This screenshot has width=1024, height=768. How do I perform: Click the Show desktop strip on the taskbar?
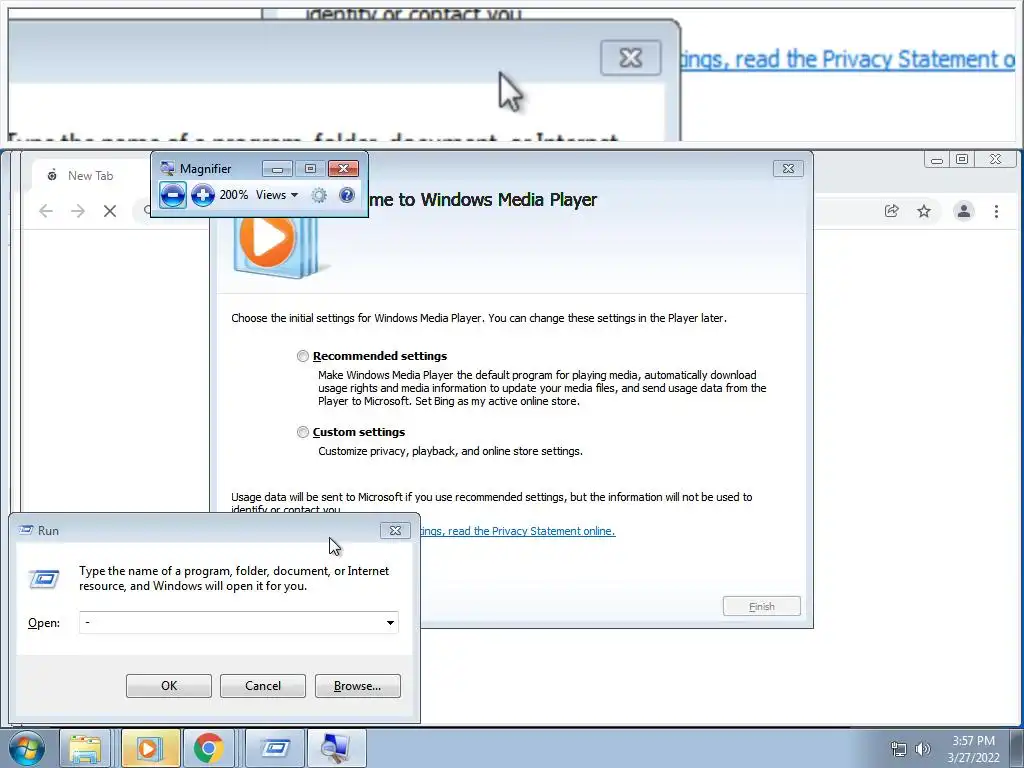coord(1016,748)
